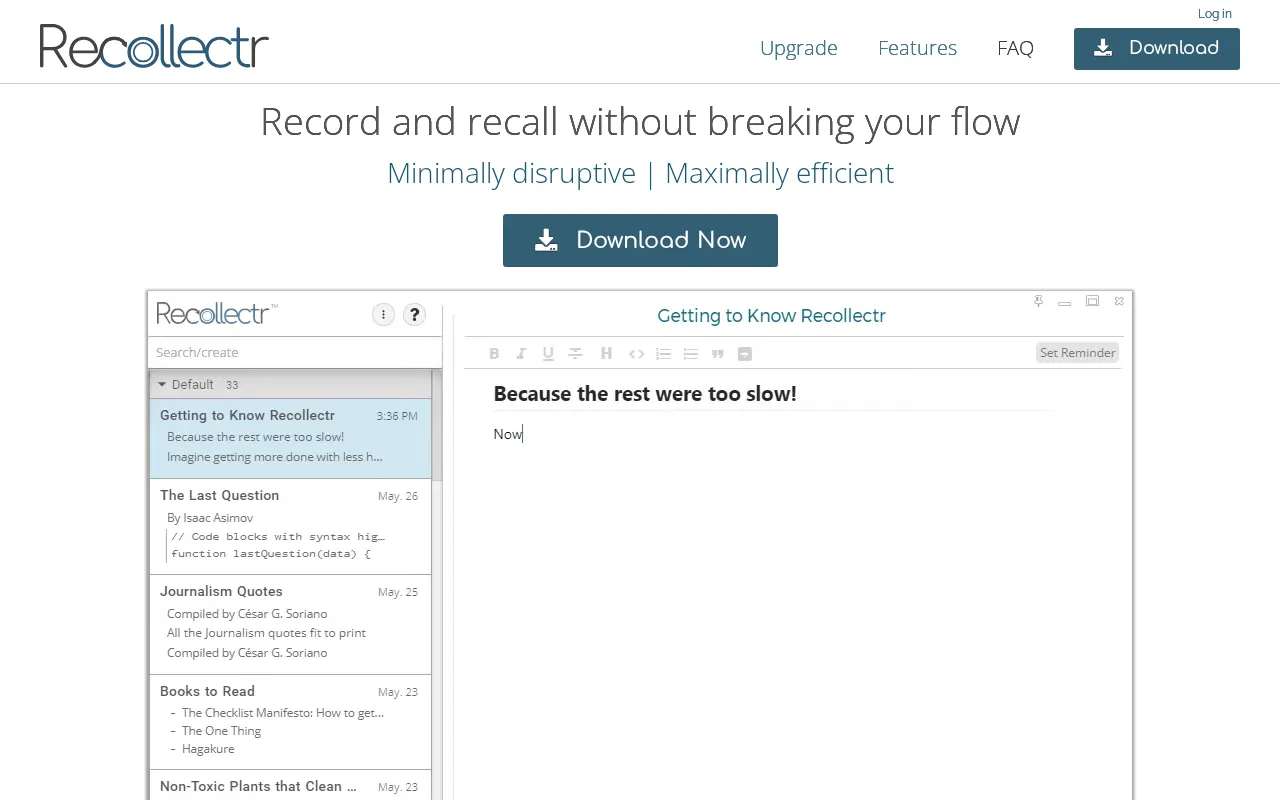Click the note count 33

tap(232, 385)
